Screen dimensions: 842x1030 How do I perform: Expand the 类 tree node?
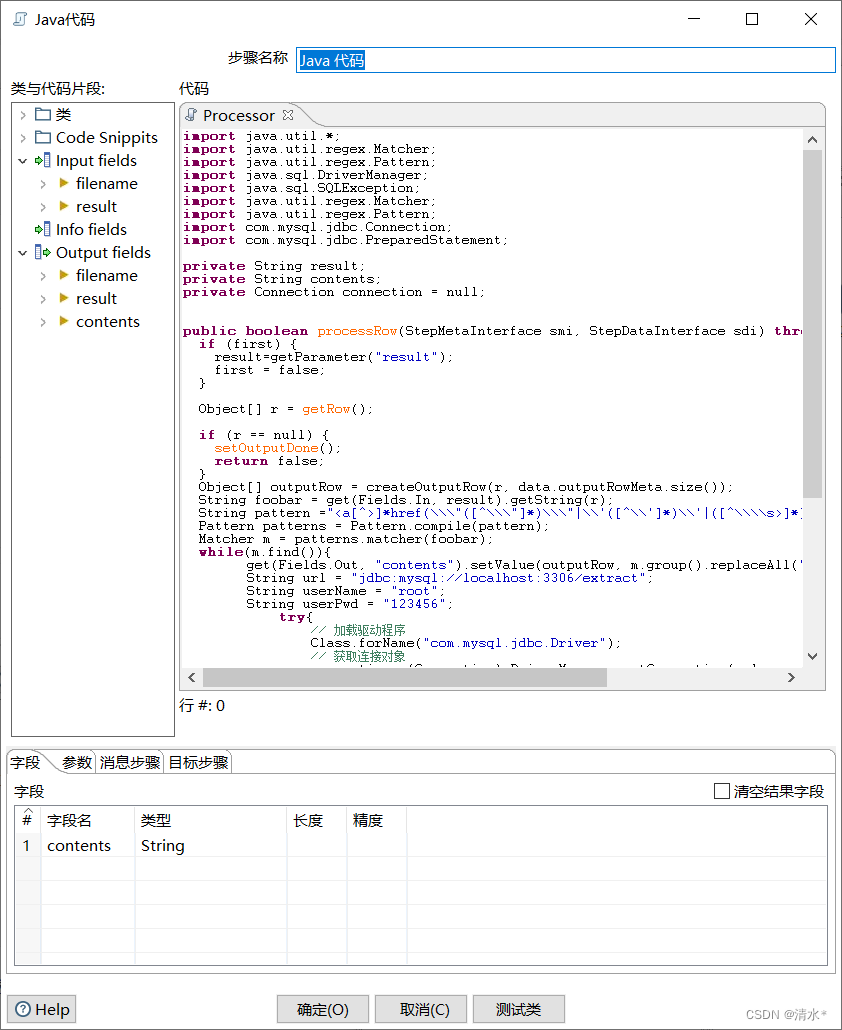[22, 114]
